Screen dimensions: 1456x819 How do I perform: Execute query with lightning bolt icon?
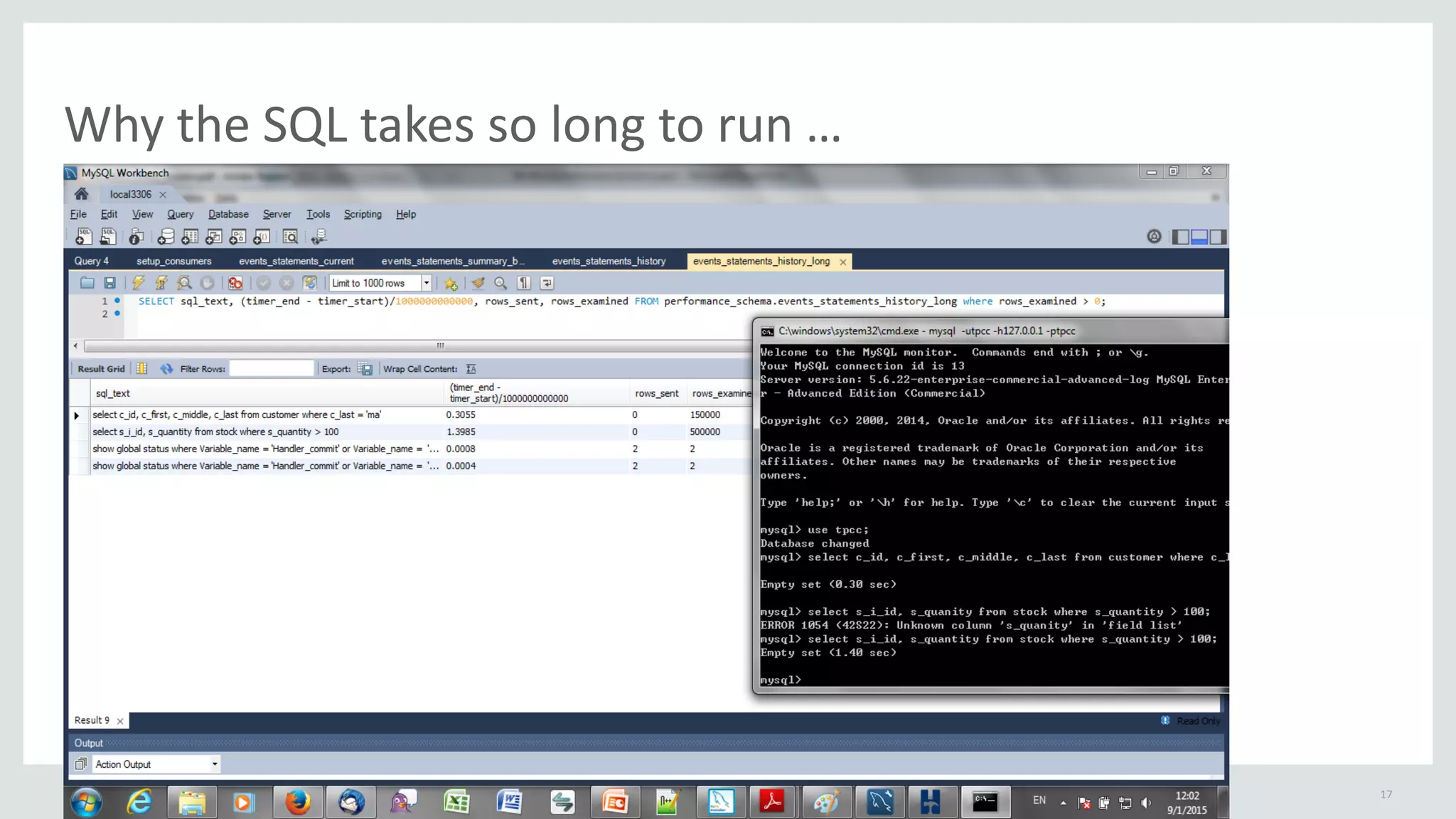[x=139, y=283]
